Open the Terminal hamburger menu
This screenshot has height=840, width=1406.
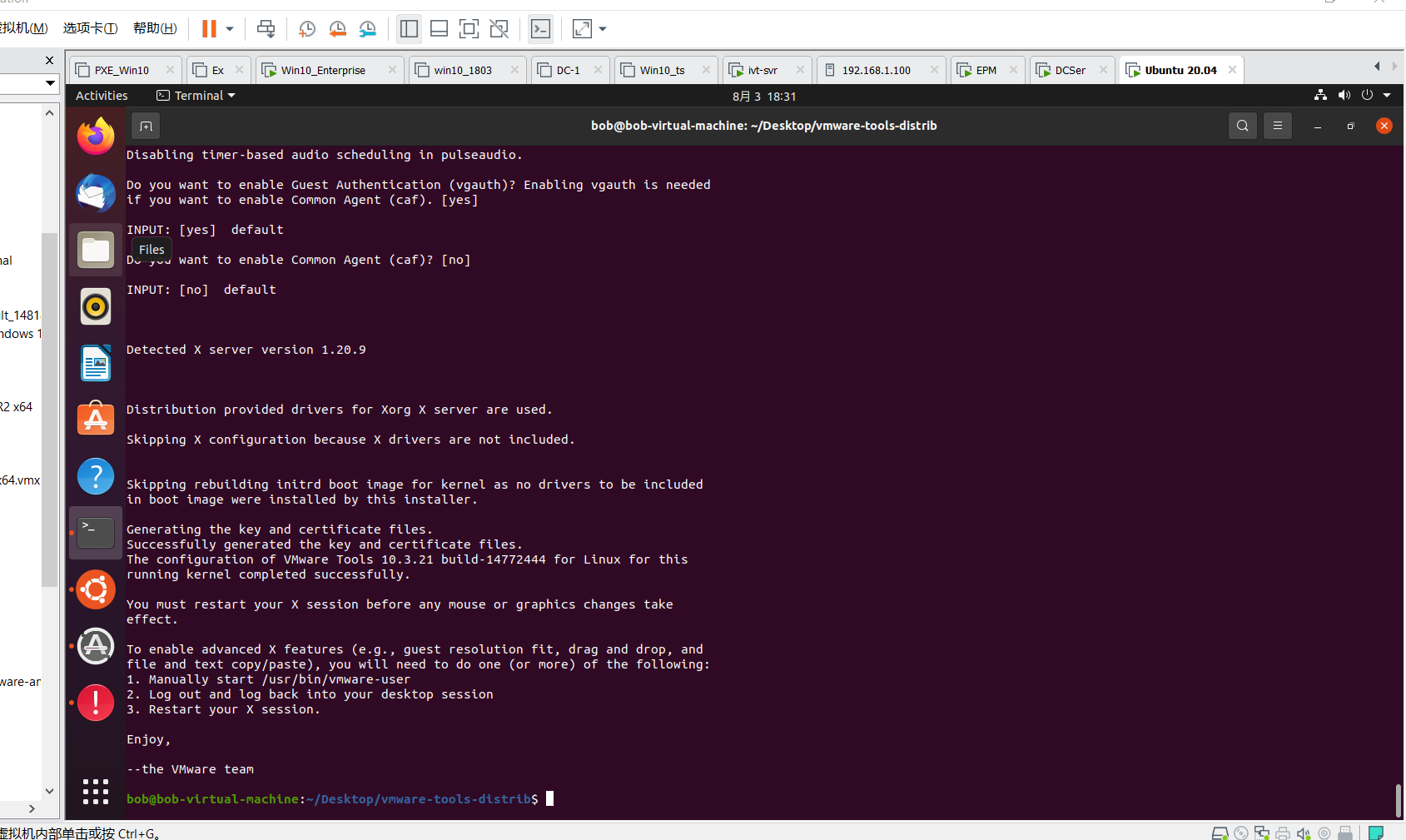pos(1278,126)
